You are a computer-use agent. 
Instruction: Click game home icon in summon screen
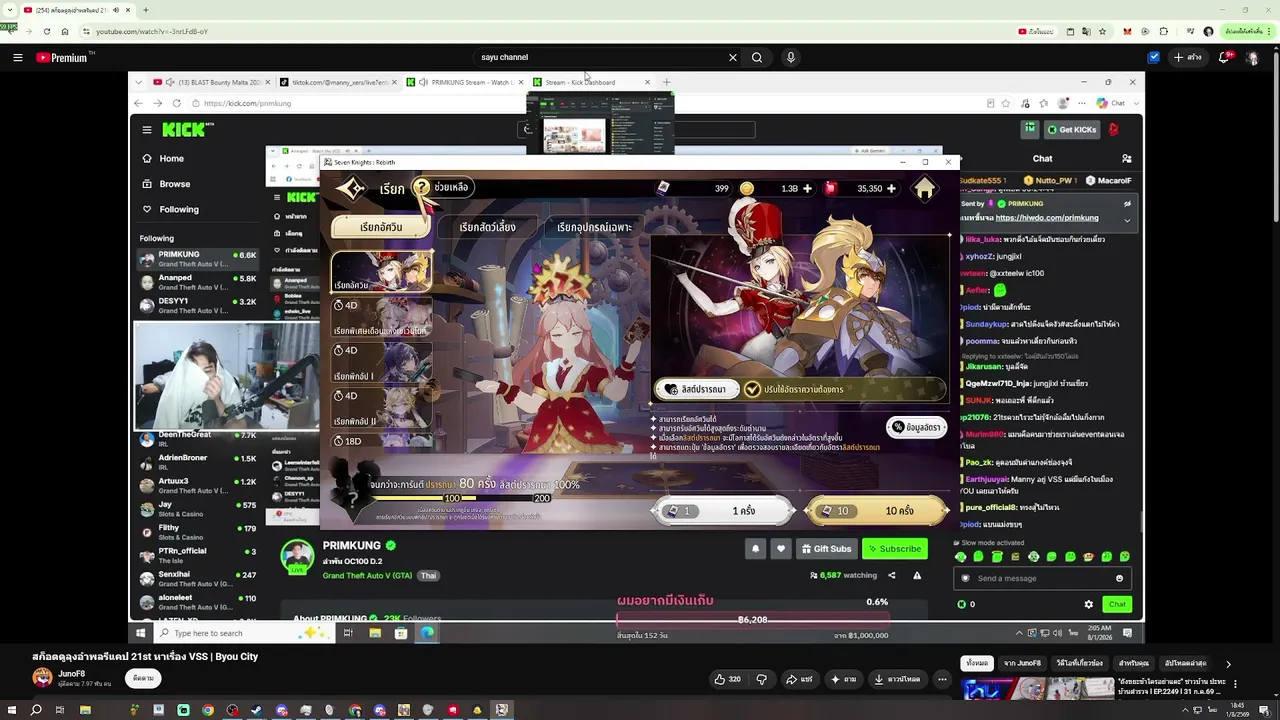(925, 188)
